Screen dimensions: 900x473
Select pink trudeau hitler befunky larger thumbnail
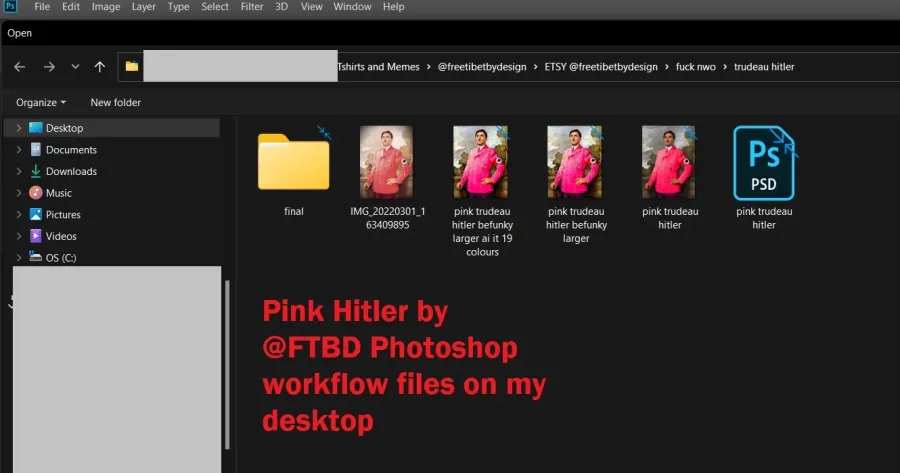point(575,162)
